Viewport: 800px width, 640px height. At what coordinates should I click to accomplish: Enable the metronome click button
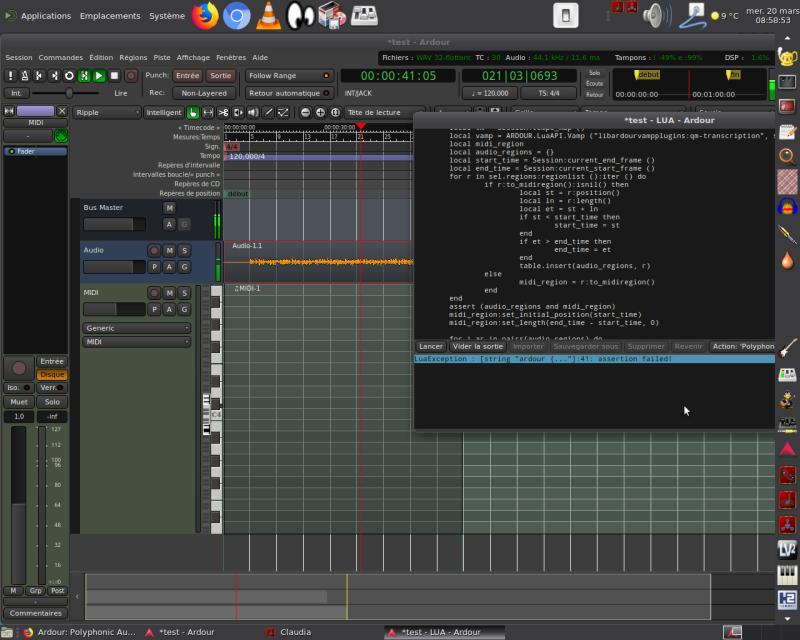pyautogui.click(x=25, y=76)
